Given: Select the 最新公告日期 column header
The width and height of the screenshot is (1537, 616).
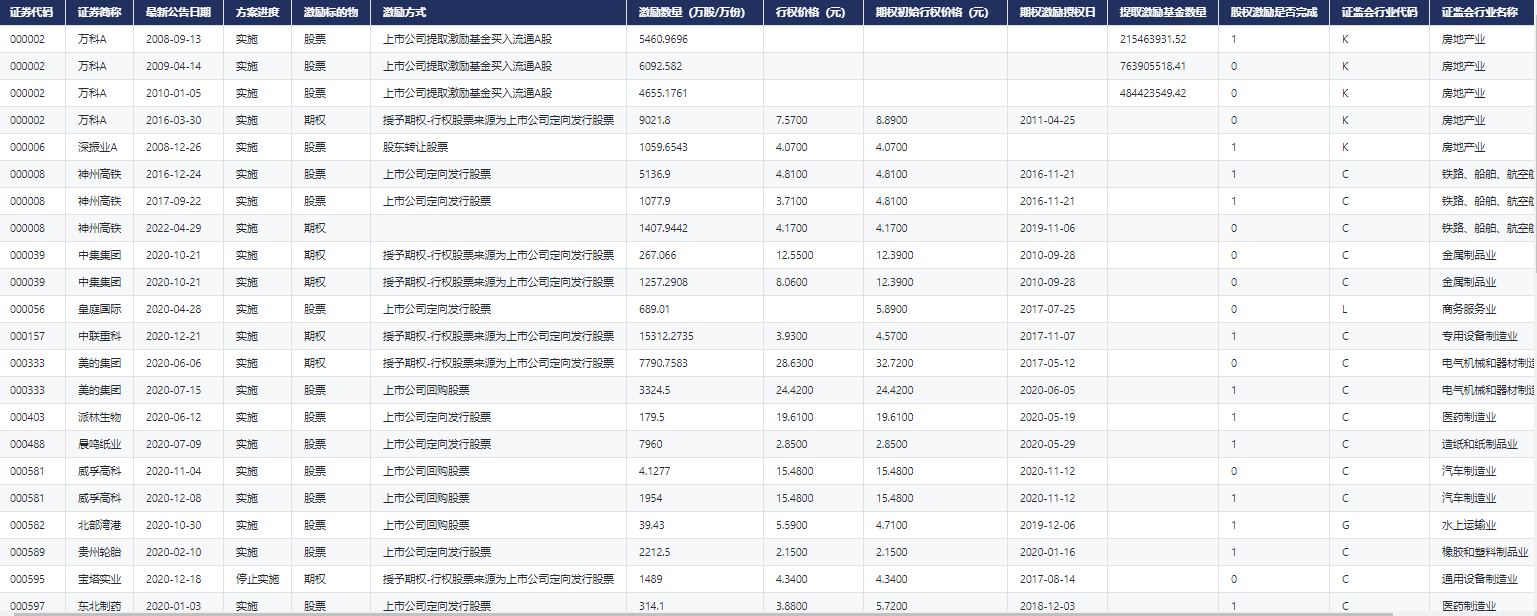Looking at the screenshot, I should [178, 13].
